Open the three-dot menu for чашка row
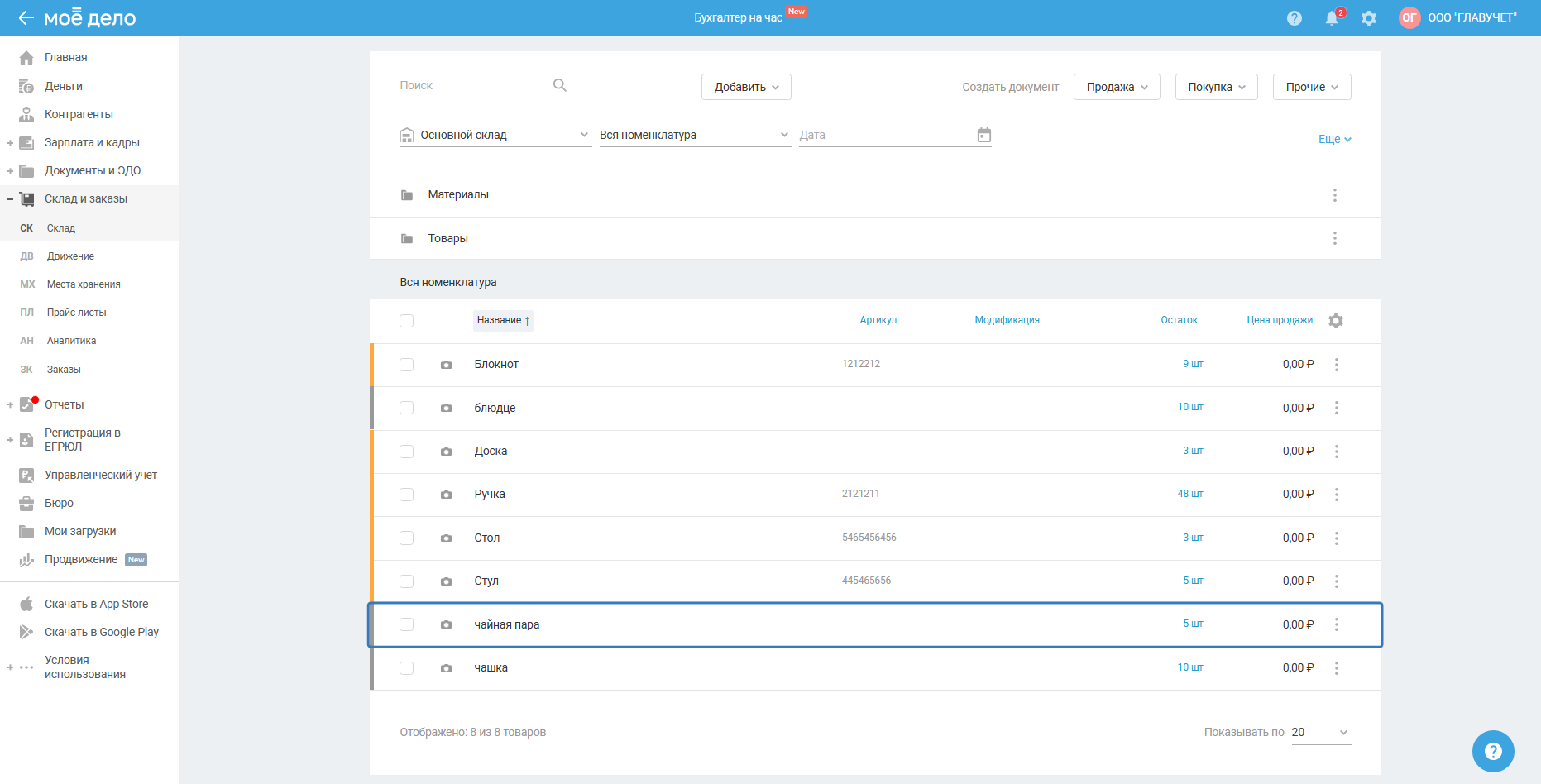The height and width of the screenshot is (784, 1541). click(x=1337, y=668)
